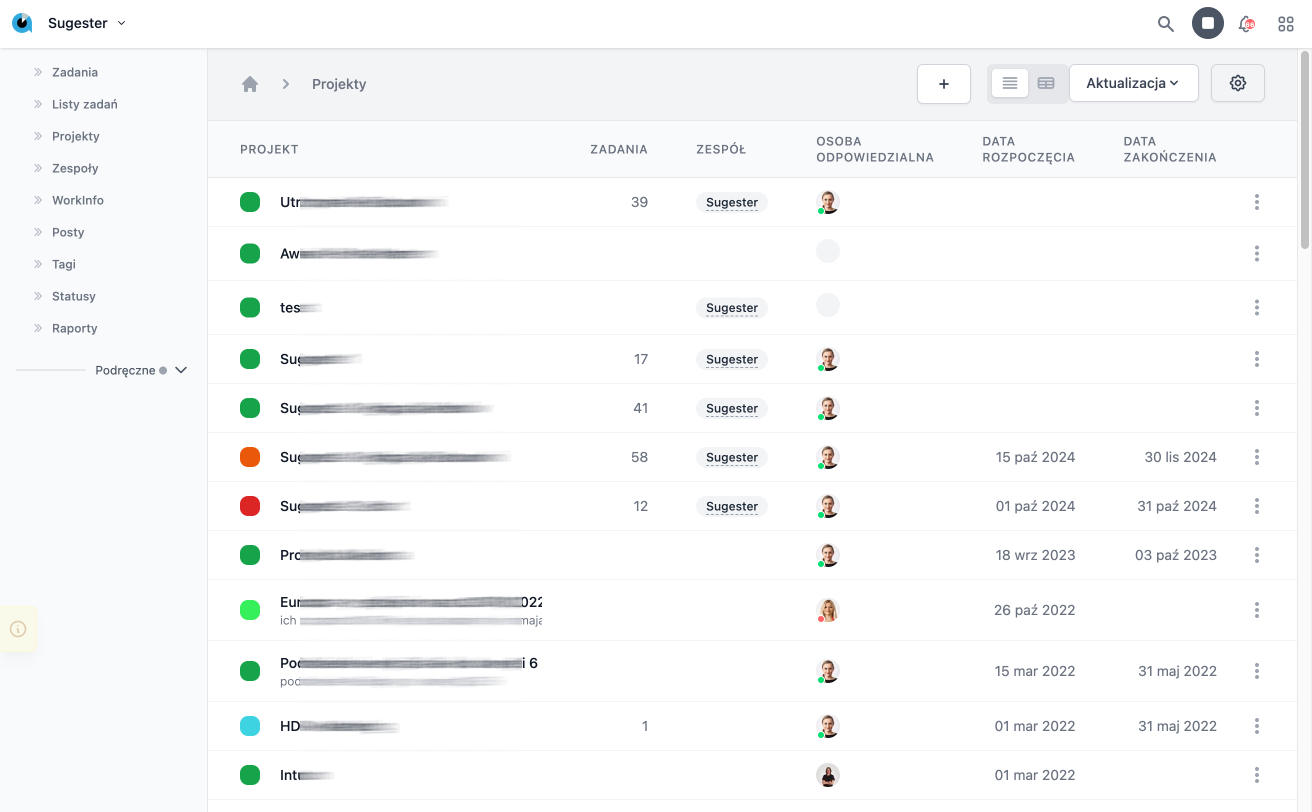This screenshot has width=1312, height=812.
Task: Stop the running timer in the top bar
Action: point(1207,23)
